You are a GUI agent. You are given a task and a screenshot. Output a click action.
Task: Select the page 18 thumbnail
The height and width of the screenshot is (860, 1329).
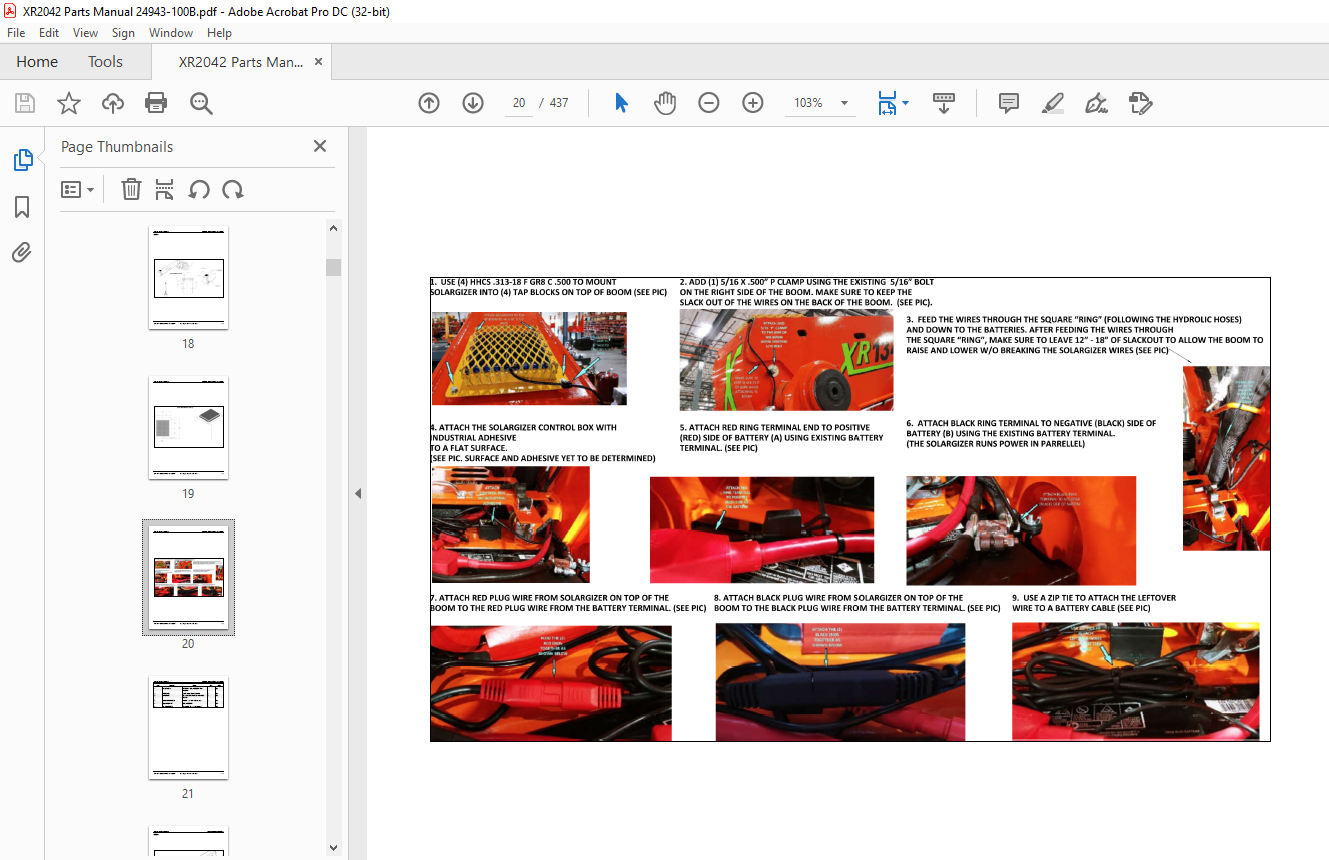188,278
